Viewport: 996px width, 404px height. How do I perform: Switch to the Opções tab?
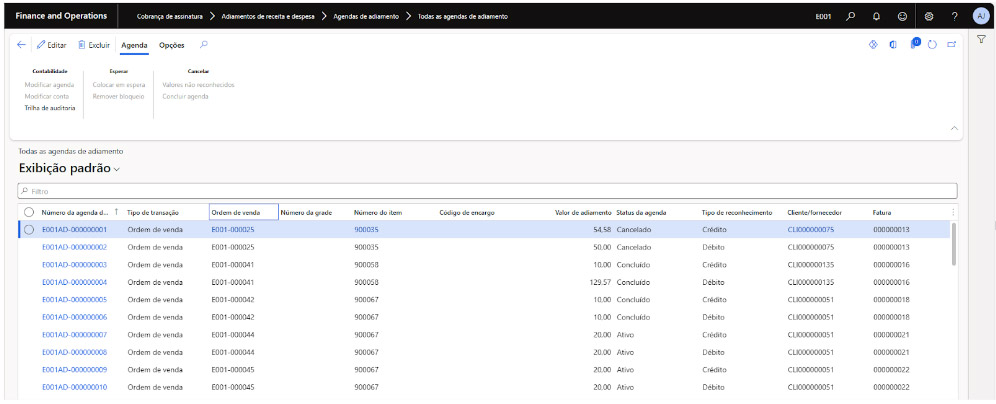[x=171, y=45]
